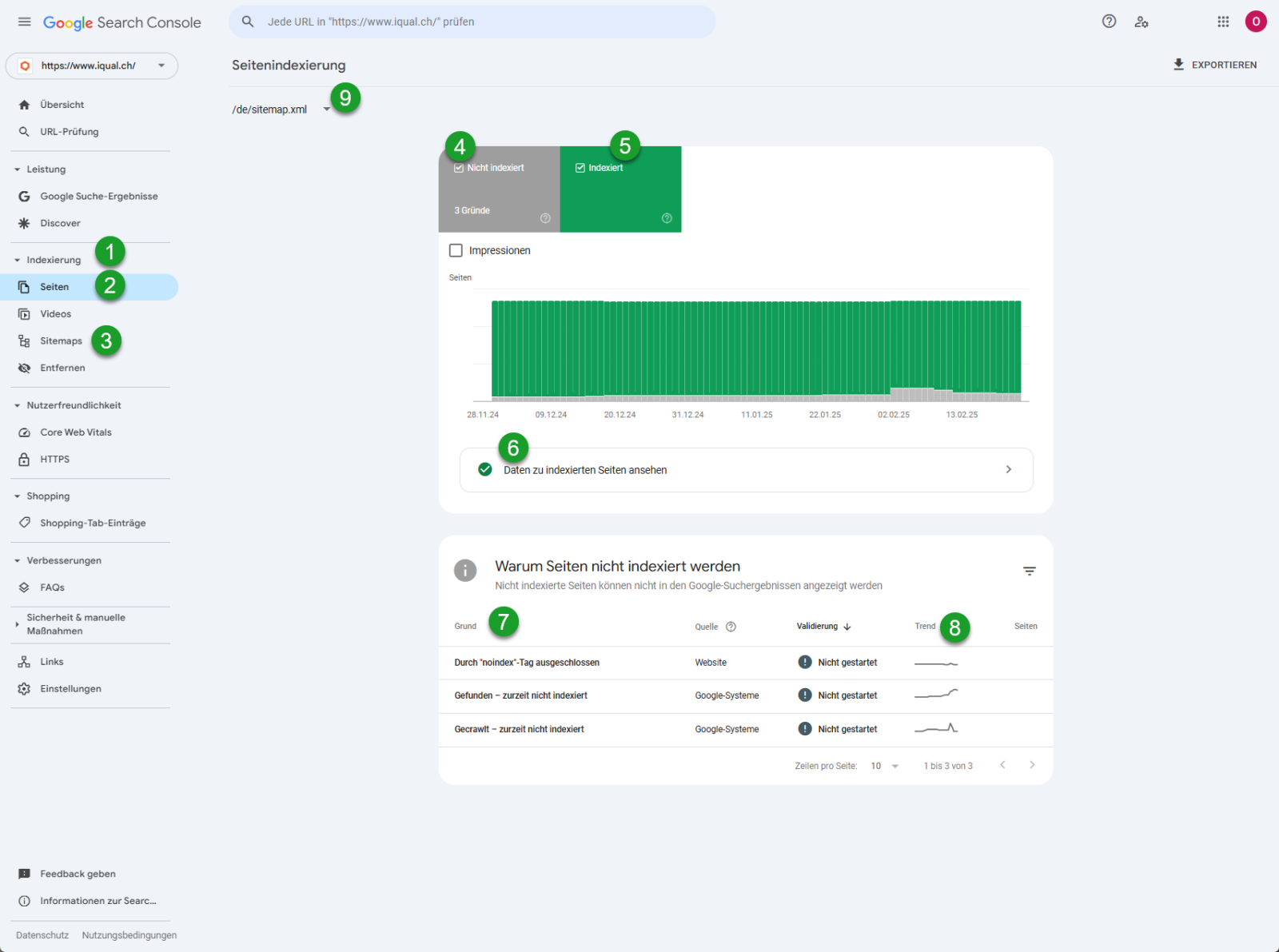Click the help icon next to Quelle
The image size is (1279, 952).
coord(731,627)
